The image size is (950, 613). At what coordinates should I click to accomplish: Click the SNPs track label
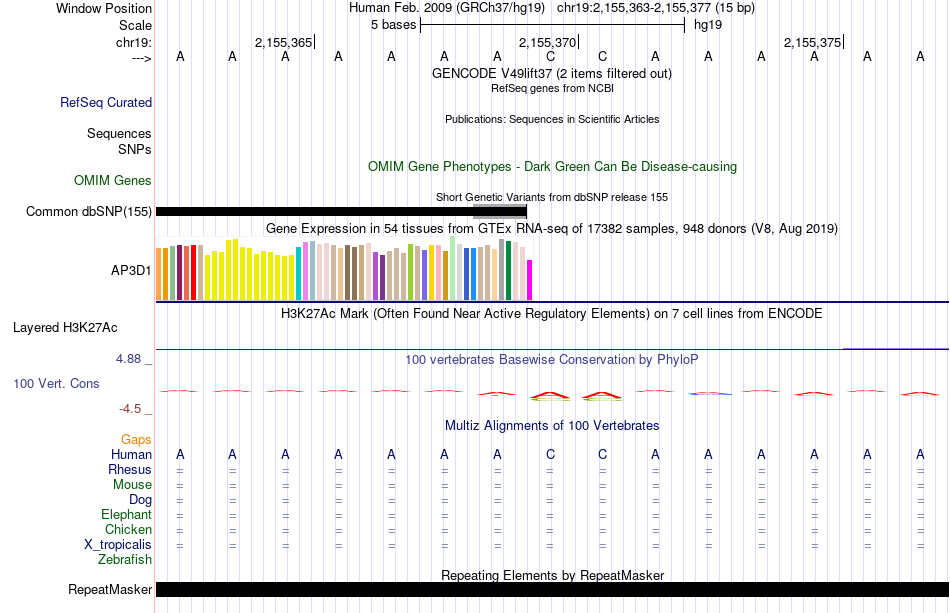pyautogui.click(x=135, y=149)
